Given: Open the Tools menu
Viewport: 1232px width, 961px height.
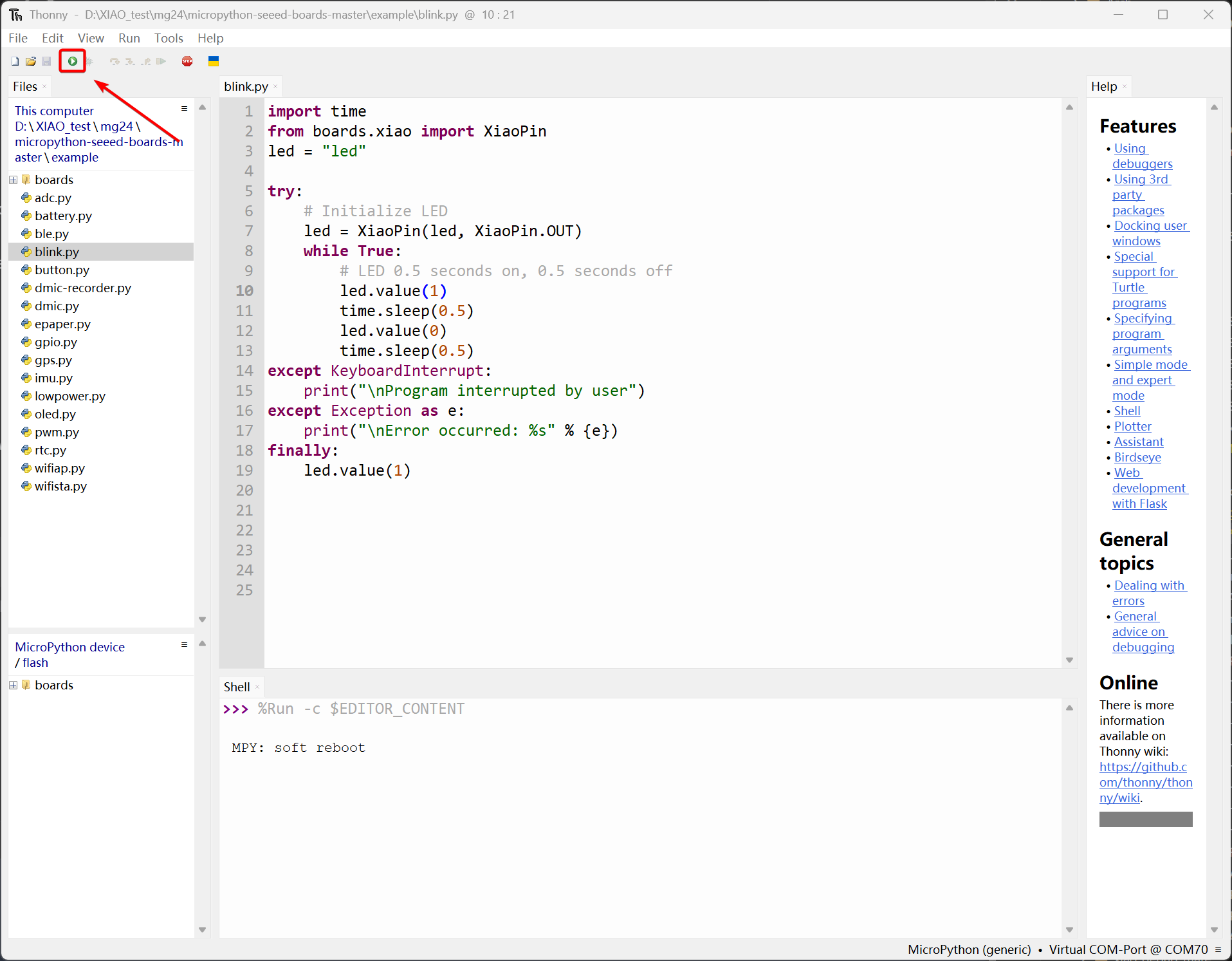Looking at the screenshot, I should pos(169,38).
